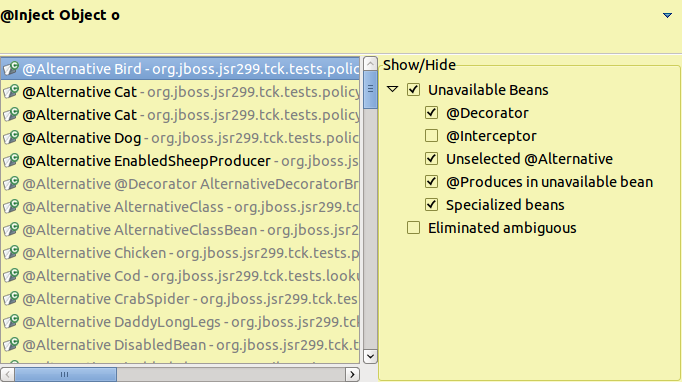
Task: Toggle the Specialized beans checkbox
Action: [431, 204]
